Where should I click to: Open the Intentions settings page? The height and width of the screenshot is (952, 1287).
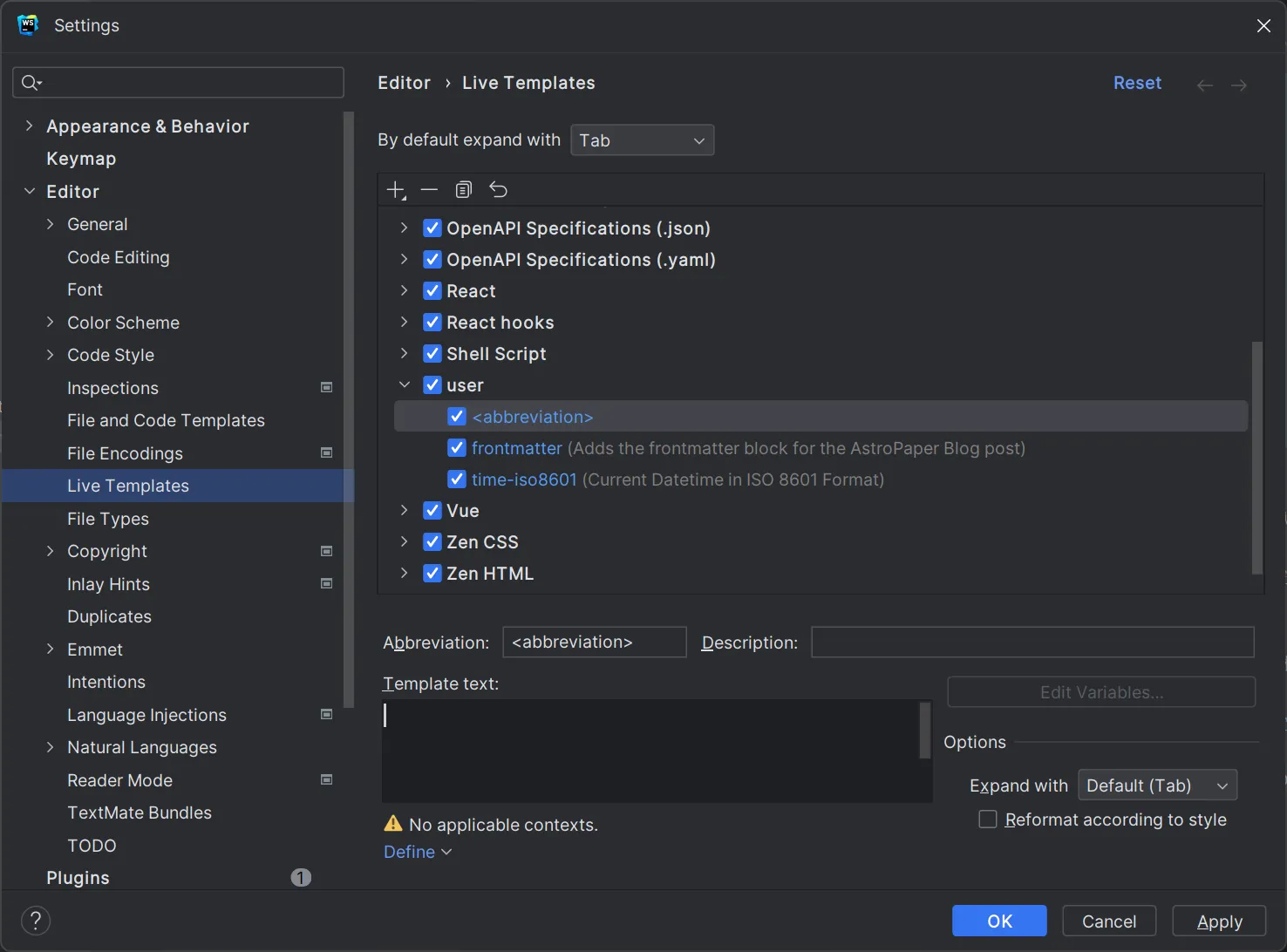pyautogui.click(x=106, y=682)
